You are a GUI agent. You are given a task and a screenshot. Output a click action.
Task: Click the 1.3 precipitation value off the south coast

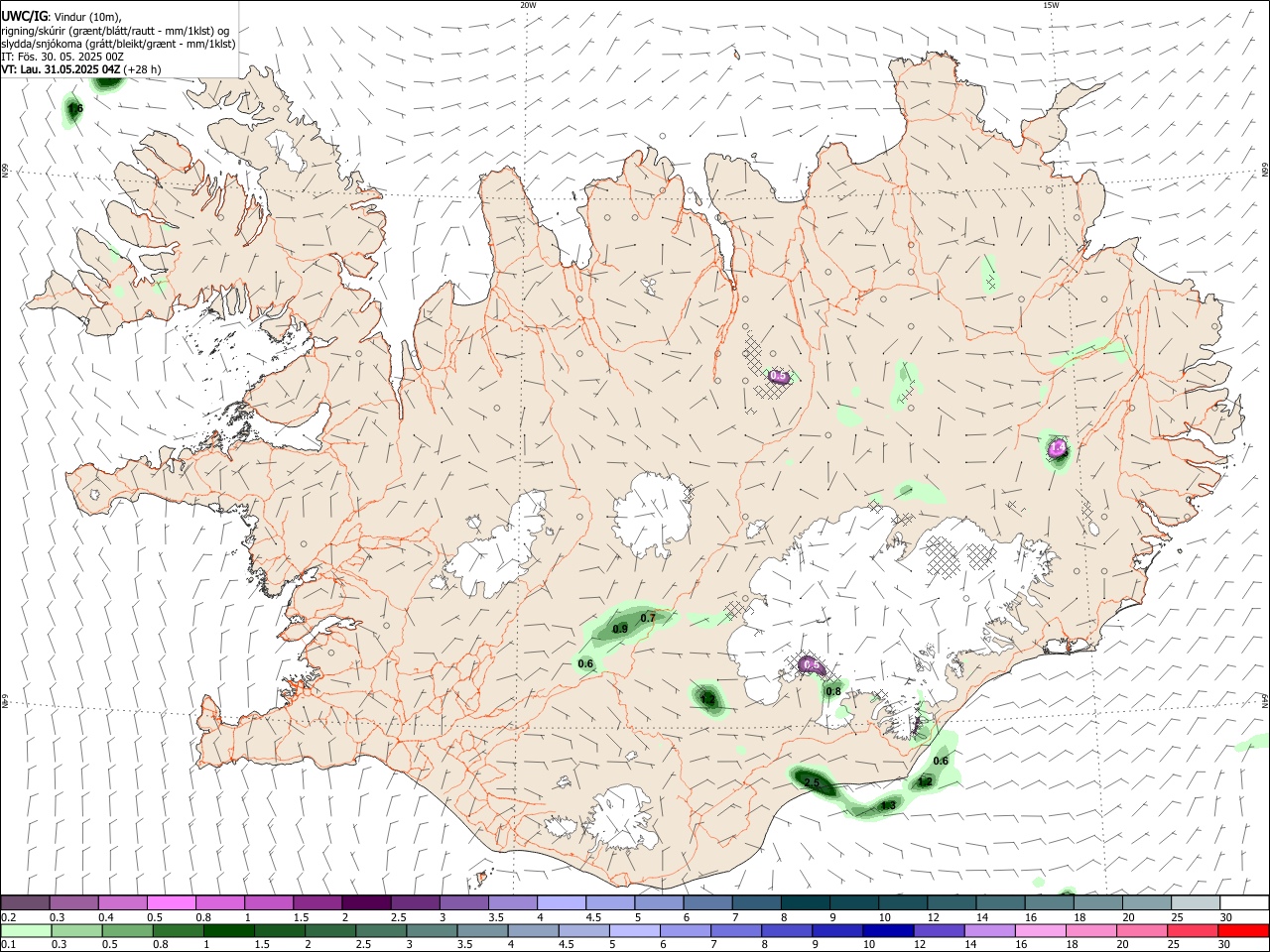[x=888, y=805]
